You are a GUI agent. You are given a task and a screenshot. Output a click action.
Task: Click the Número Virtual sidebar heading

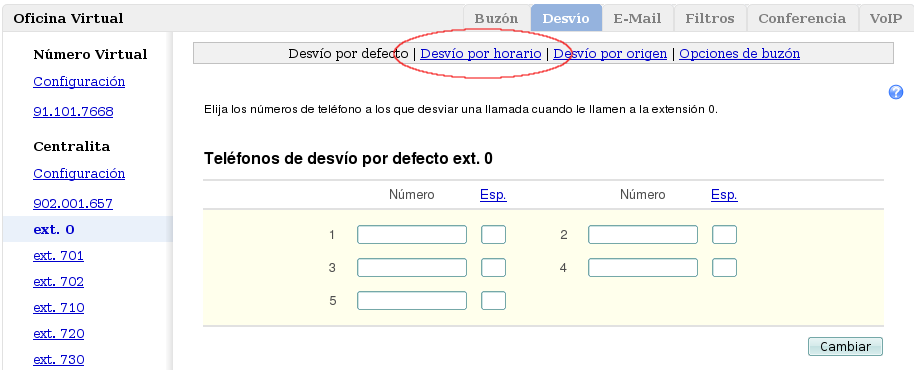(90, 55)
